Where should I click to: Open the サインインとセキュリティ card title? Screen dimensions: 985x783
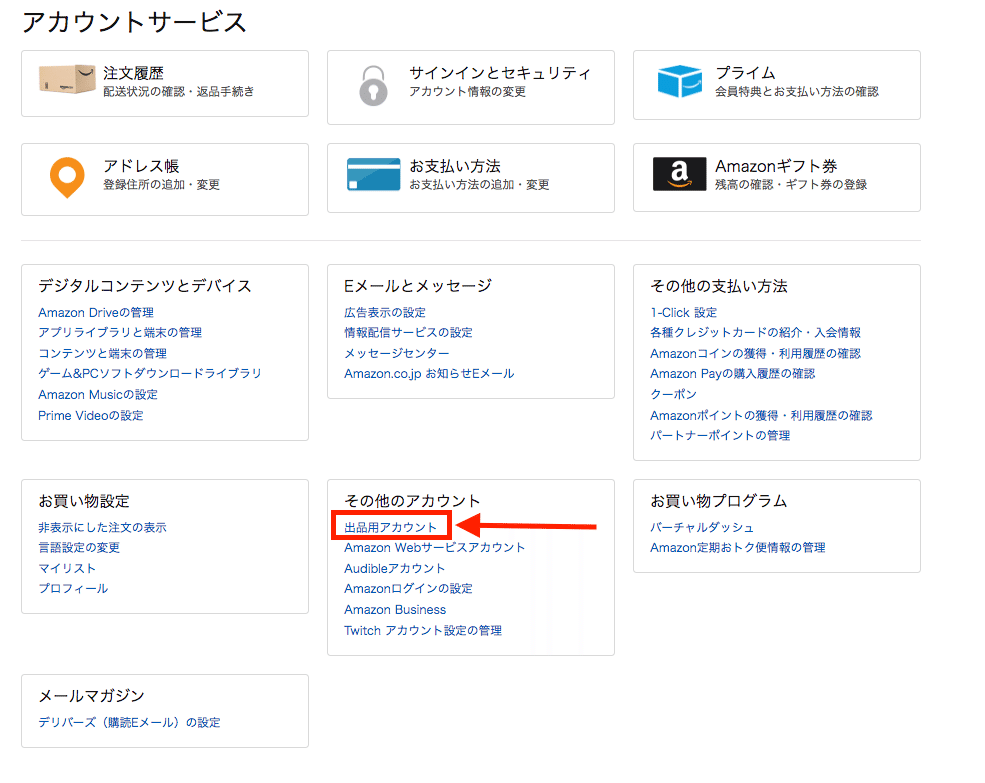(x=500, y=74)
